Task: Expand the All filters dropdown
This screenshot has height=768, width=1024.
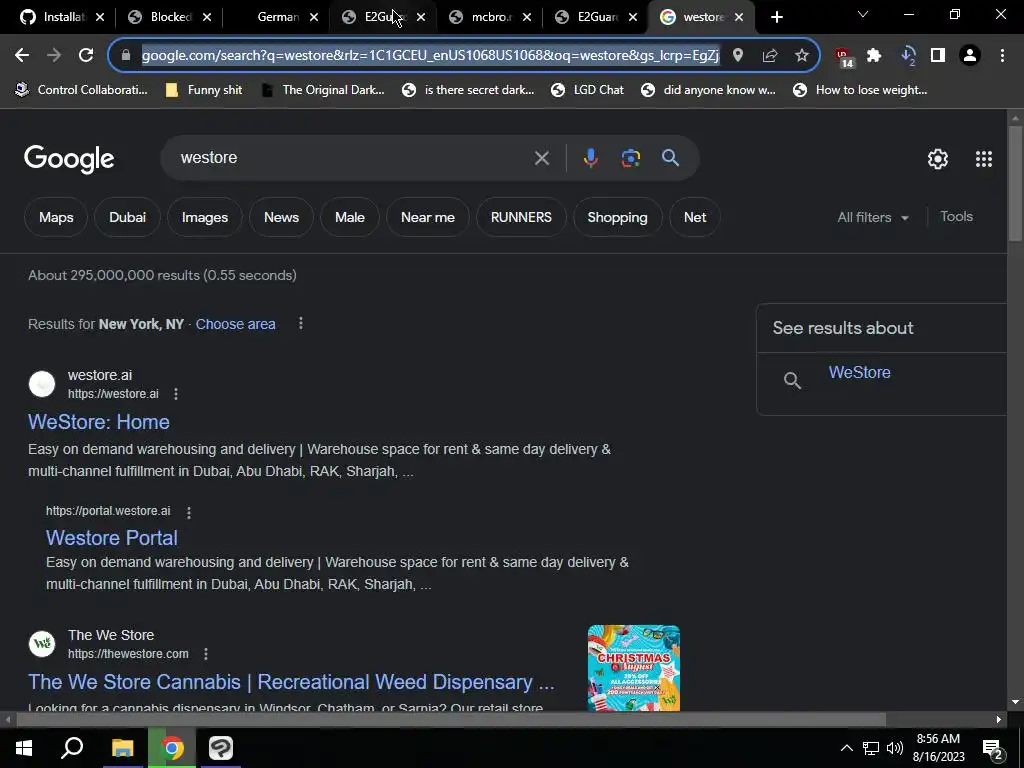Action: 873,217
